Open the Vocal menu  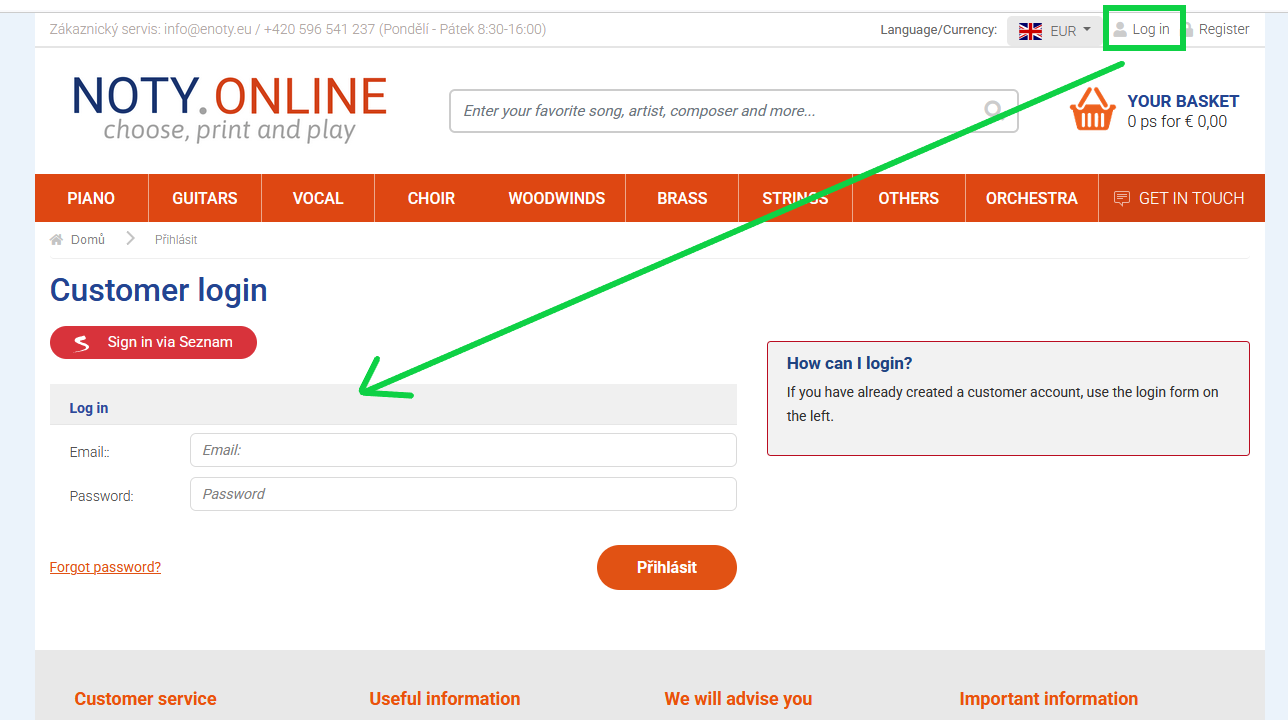point(318,198)
